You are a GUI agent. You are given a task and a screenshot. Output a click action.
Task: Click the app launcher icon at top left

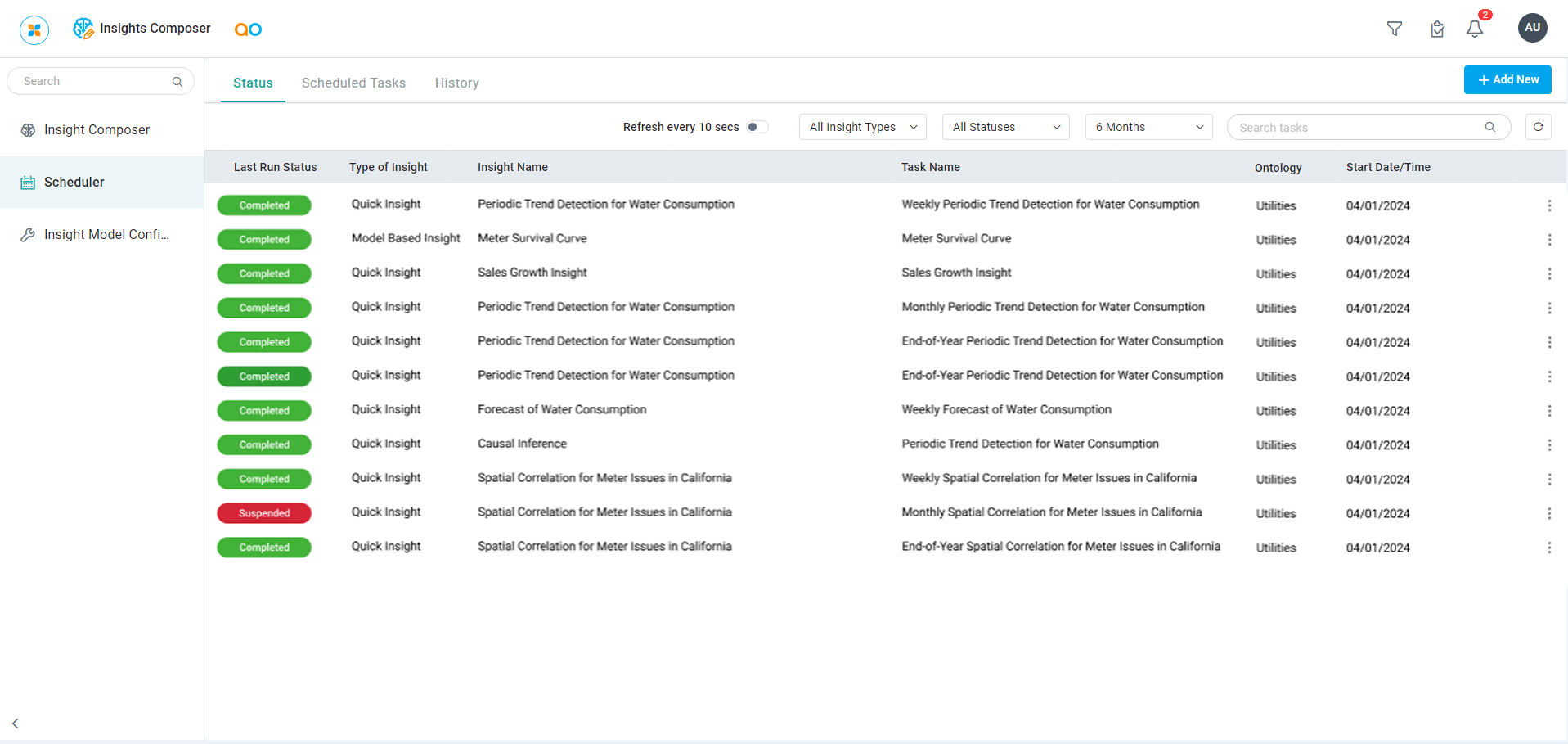[x=34, y=29]
